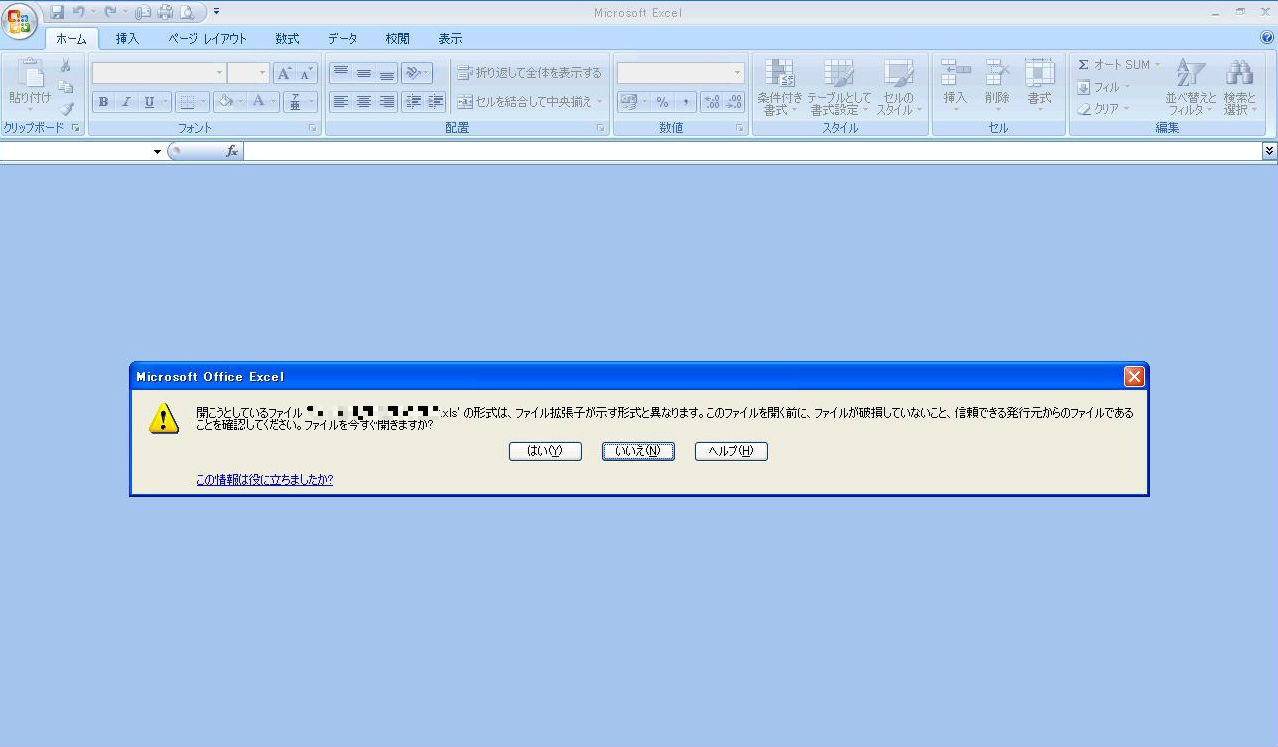Open the font name dropdown

(220, 73)
